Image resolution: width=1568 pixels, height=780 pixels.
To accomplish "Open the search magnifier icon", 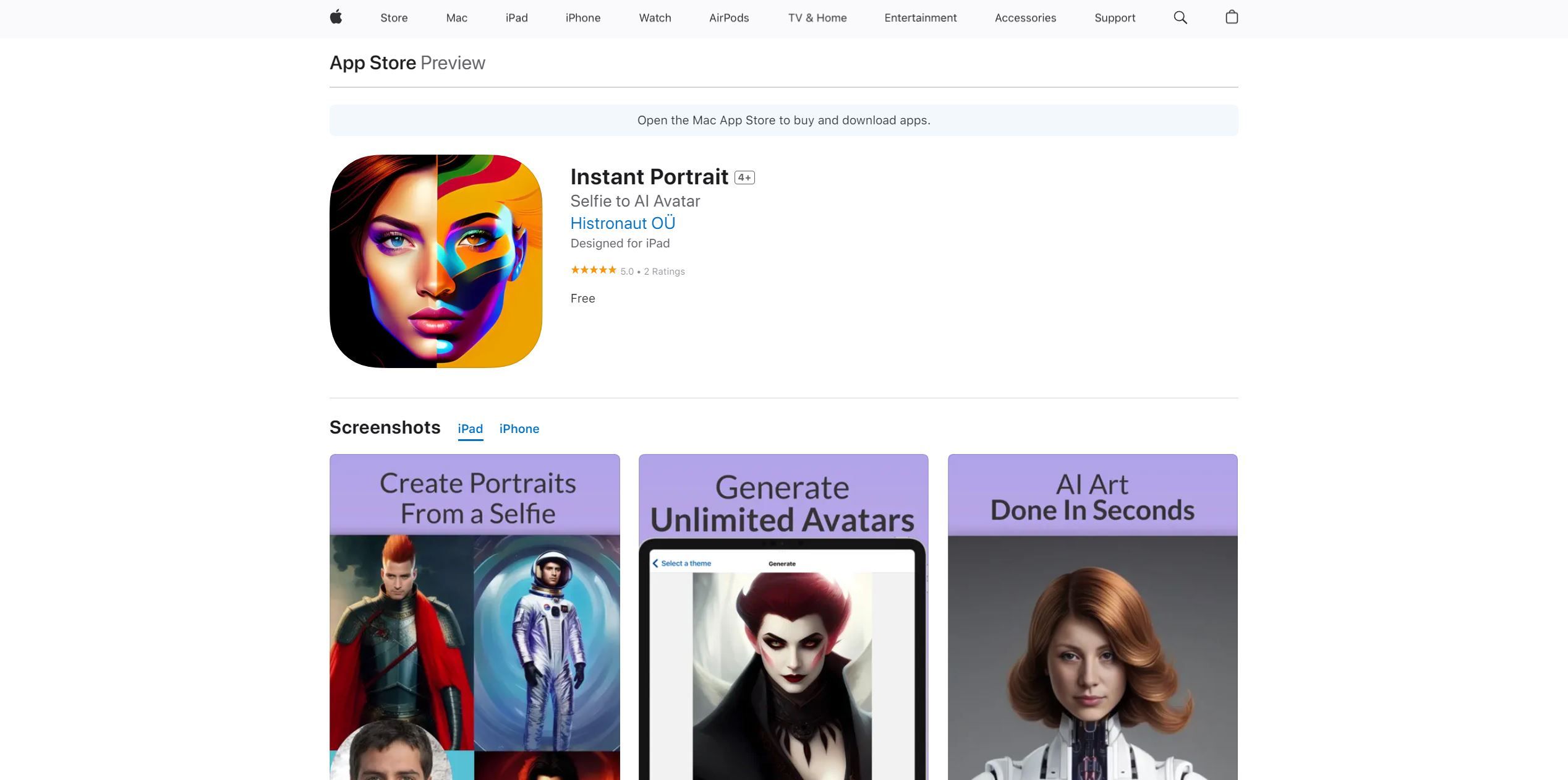I will click(1180, 17).
